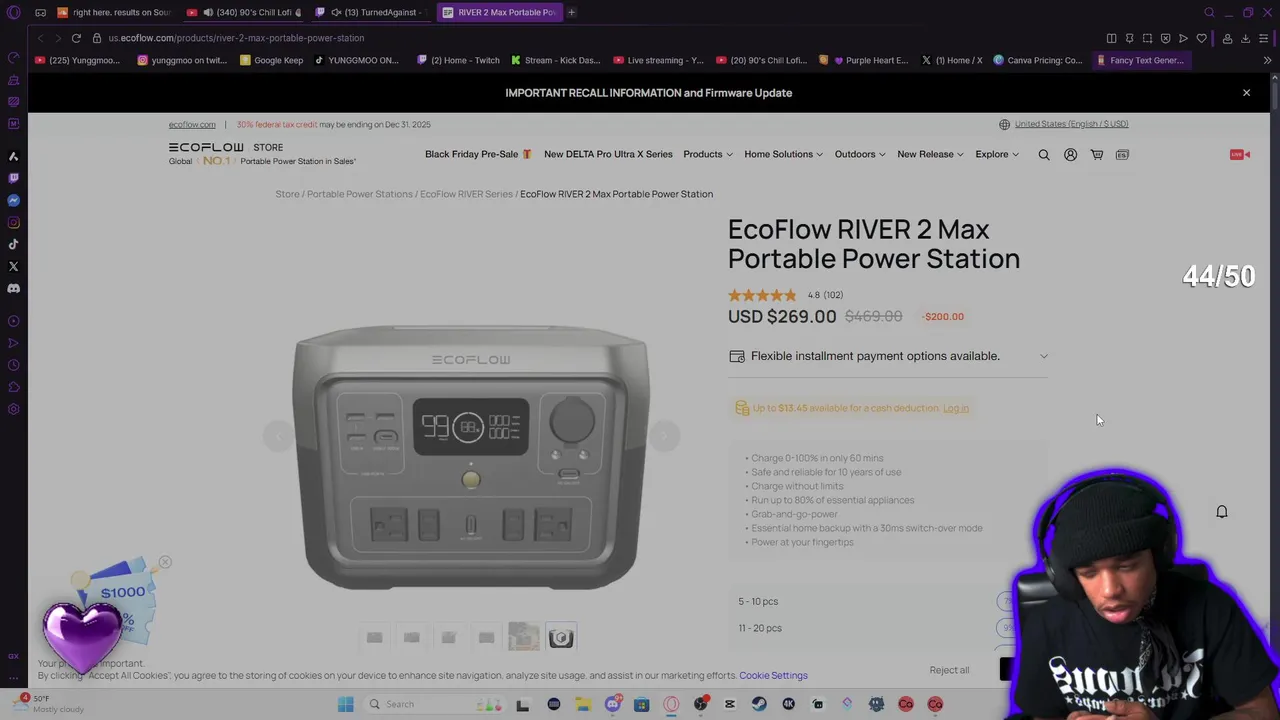Open the Google Keep bookmark
The width and height of the screenshot is (1280, 720).
click(x=271, y=60)
